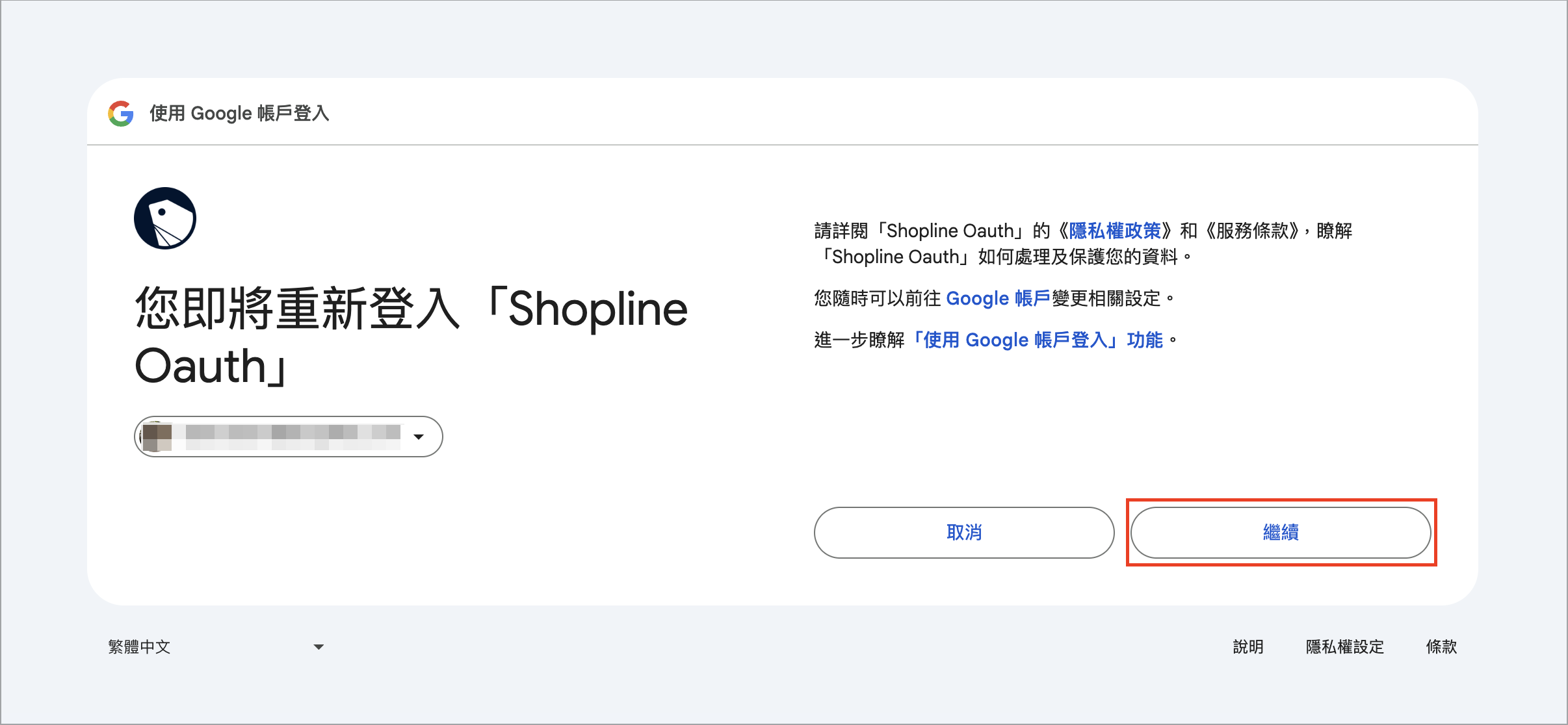
Task: Click the 服務條款 text in the paragraph
Action: pos(1253,231)
